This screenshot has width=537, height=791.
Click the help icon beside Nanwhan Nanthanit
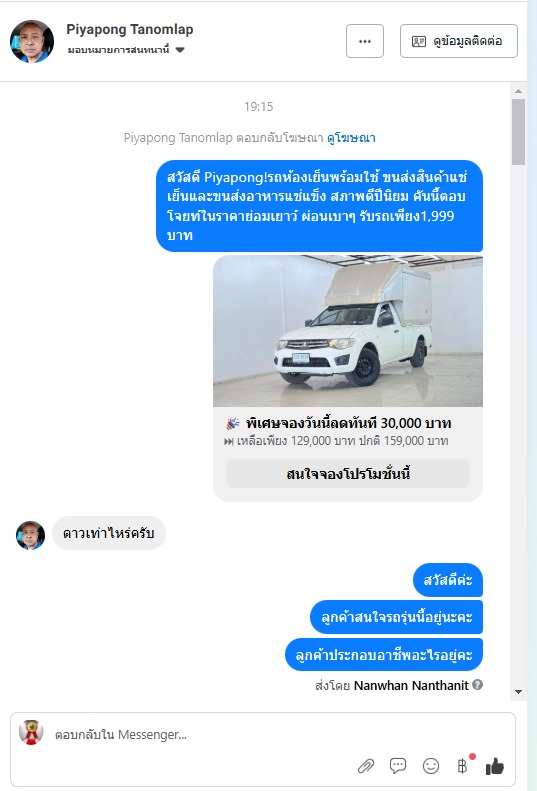(477, 685)
